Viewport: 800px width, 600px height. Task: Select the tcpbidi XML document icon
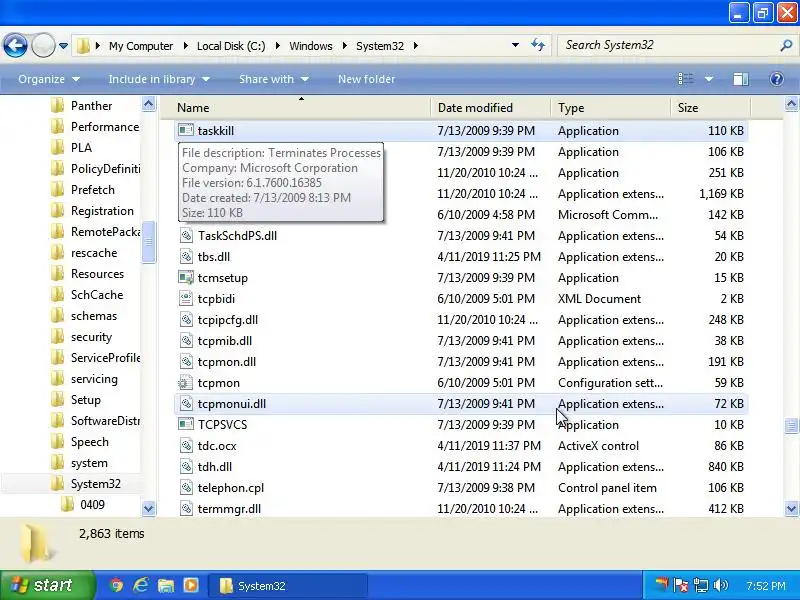tap(186, 298)
